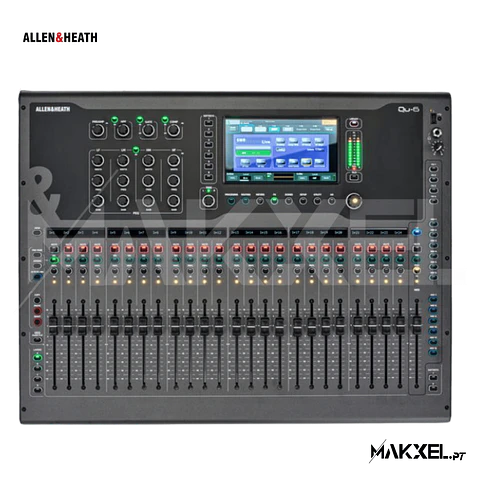This screenshot has width=480, height=480.
Task: Open the Setup screen key
Action: click(x=303, y=201)
